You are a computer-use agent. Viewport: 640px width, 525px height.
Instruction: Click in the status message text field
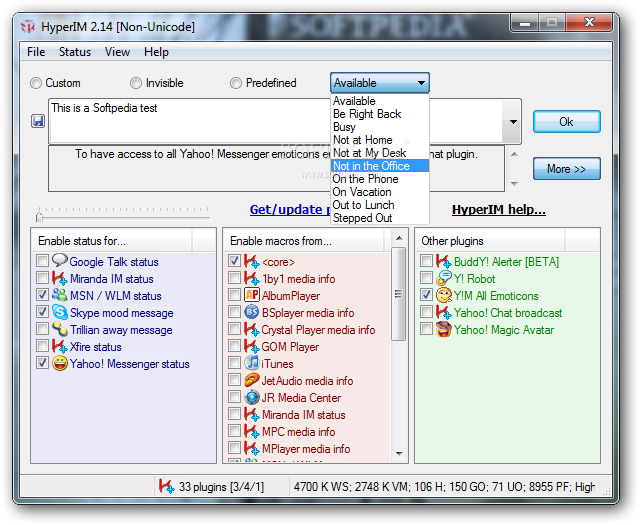click(x=277, y=121)
